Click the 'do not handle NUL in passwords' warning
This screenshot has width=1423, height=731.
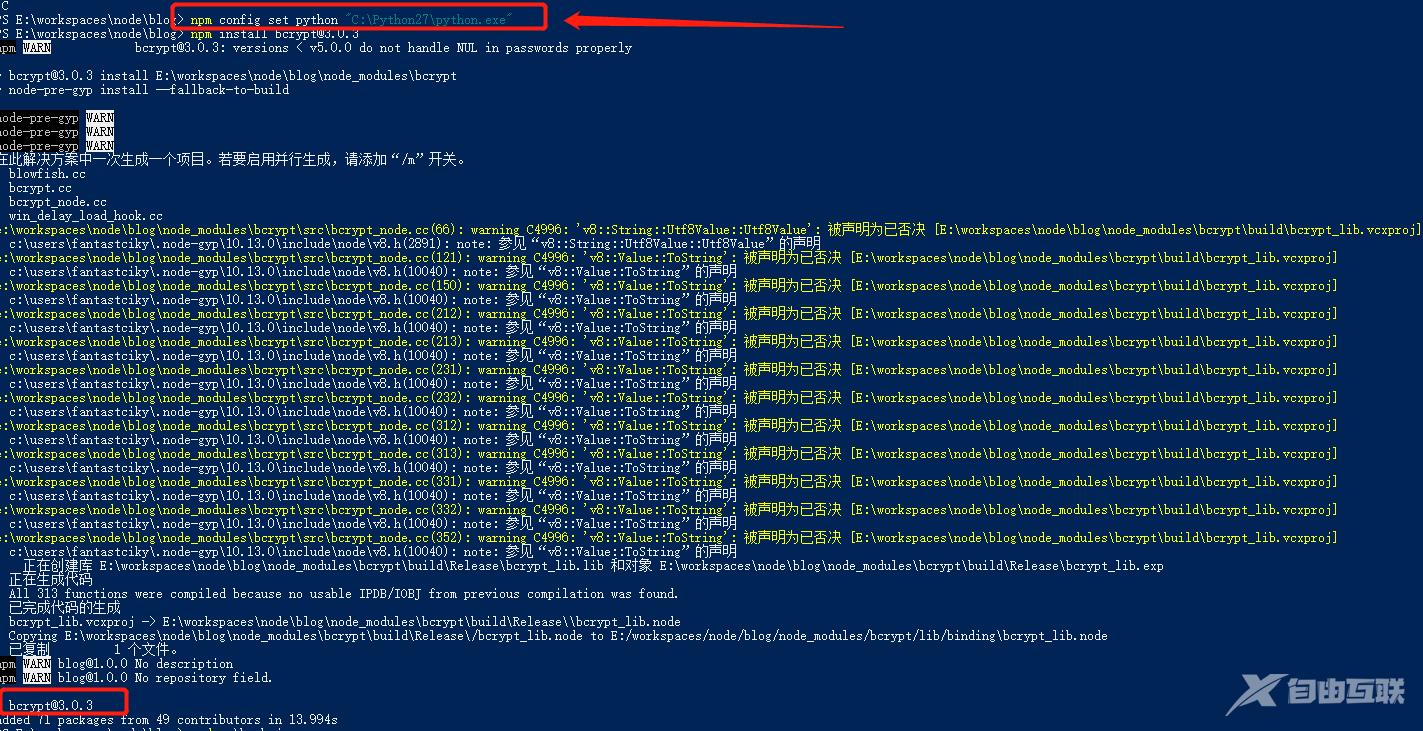(x=383, y=48)
